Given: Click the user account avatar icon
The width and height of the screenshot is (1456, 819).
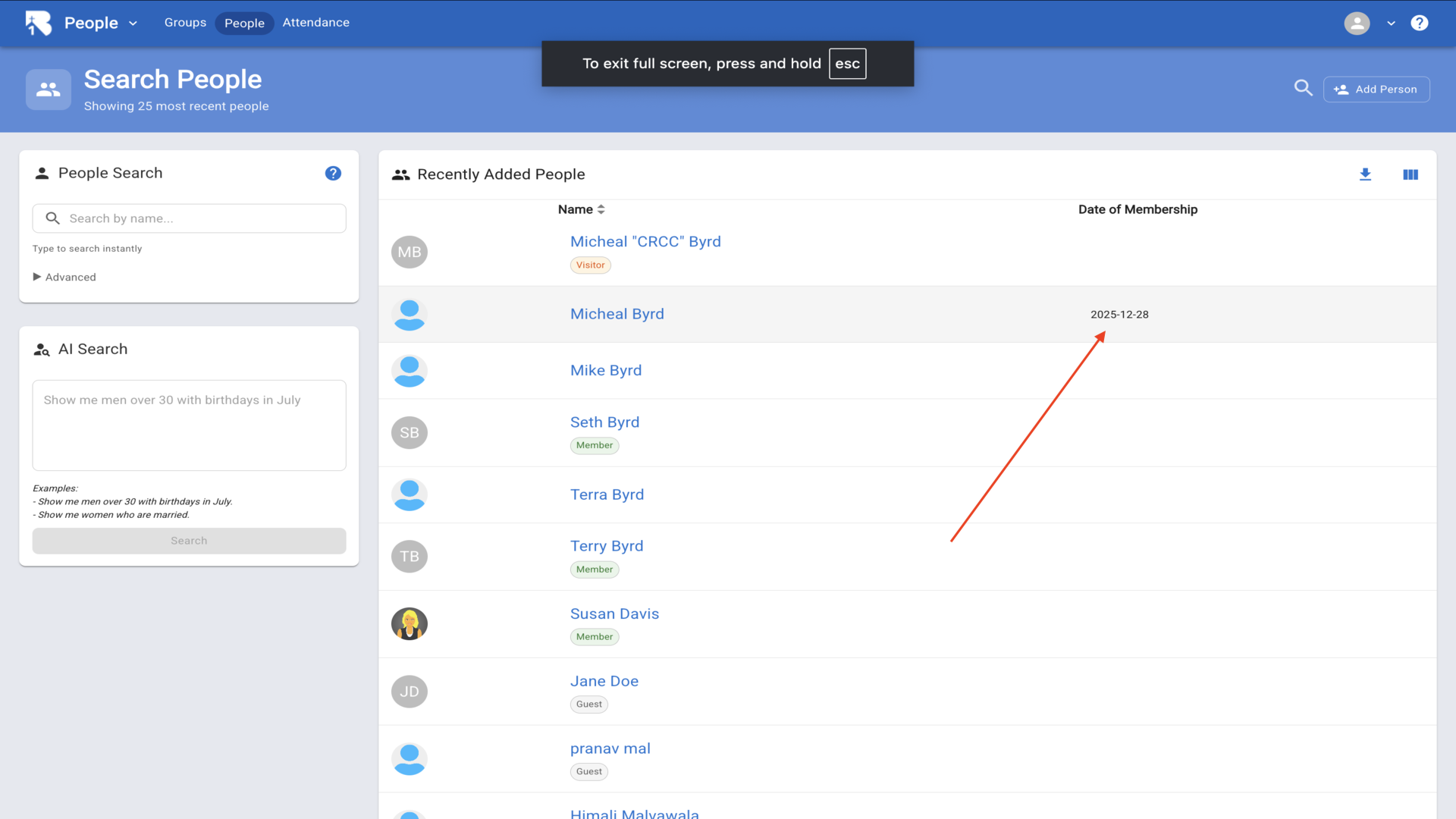Looking at the screenshot, I should tap(1357, 23).
